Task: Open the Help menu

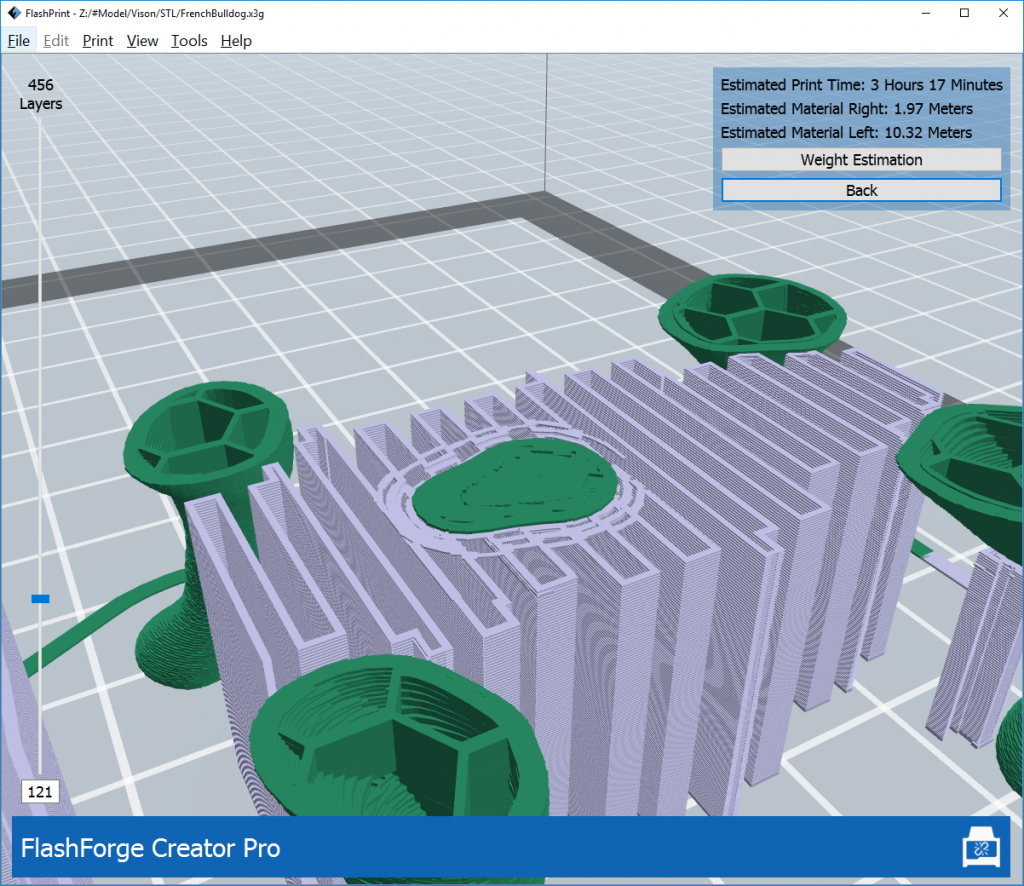Action: click(x=236, y=40)
